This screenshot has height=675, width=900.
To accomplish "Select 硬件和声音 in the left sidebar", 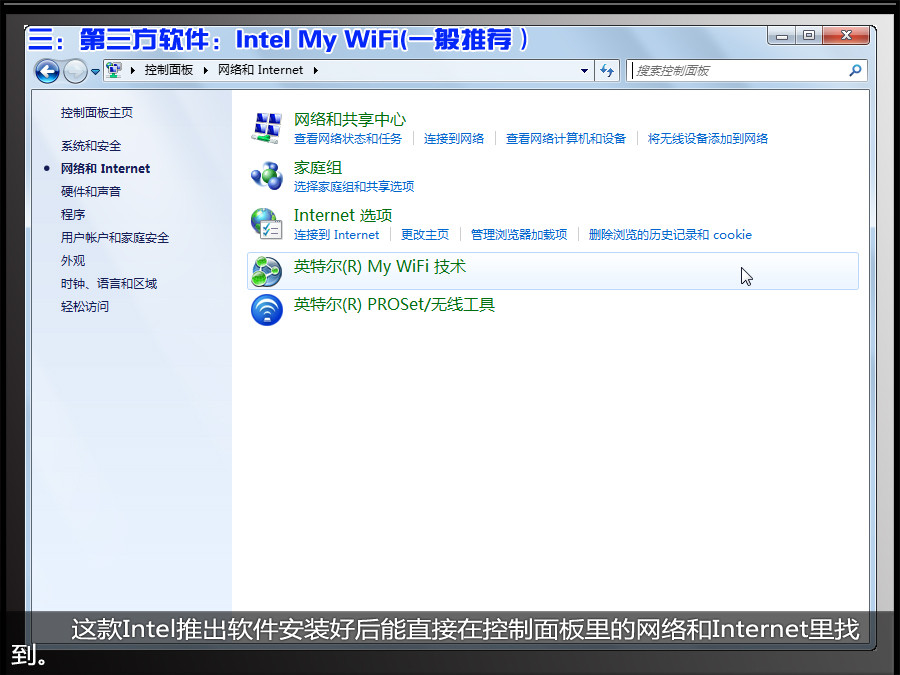I will point(91,192).
